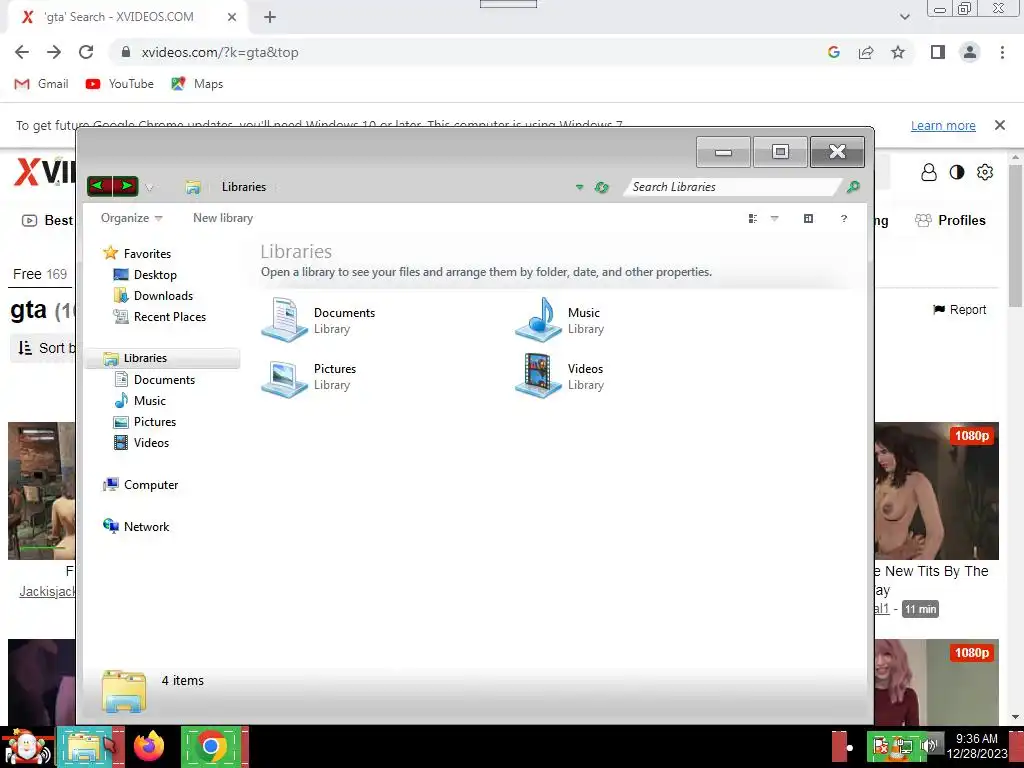The image size is (1024, 768).
Task: Open the Chrome profile avatar
Action: (970, 52)
